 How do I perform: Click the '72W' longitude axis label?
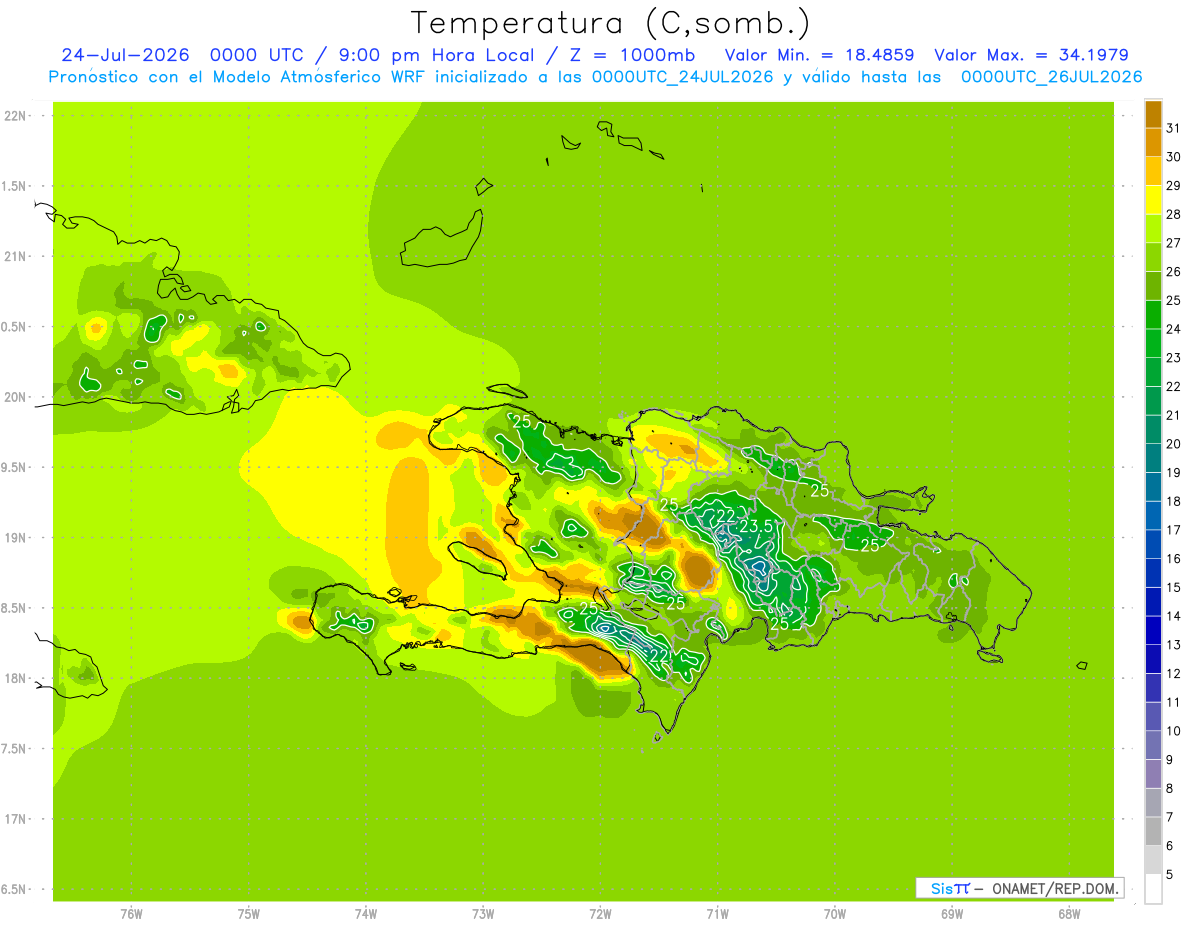coord(600,914)
